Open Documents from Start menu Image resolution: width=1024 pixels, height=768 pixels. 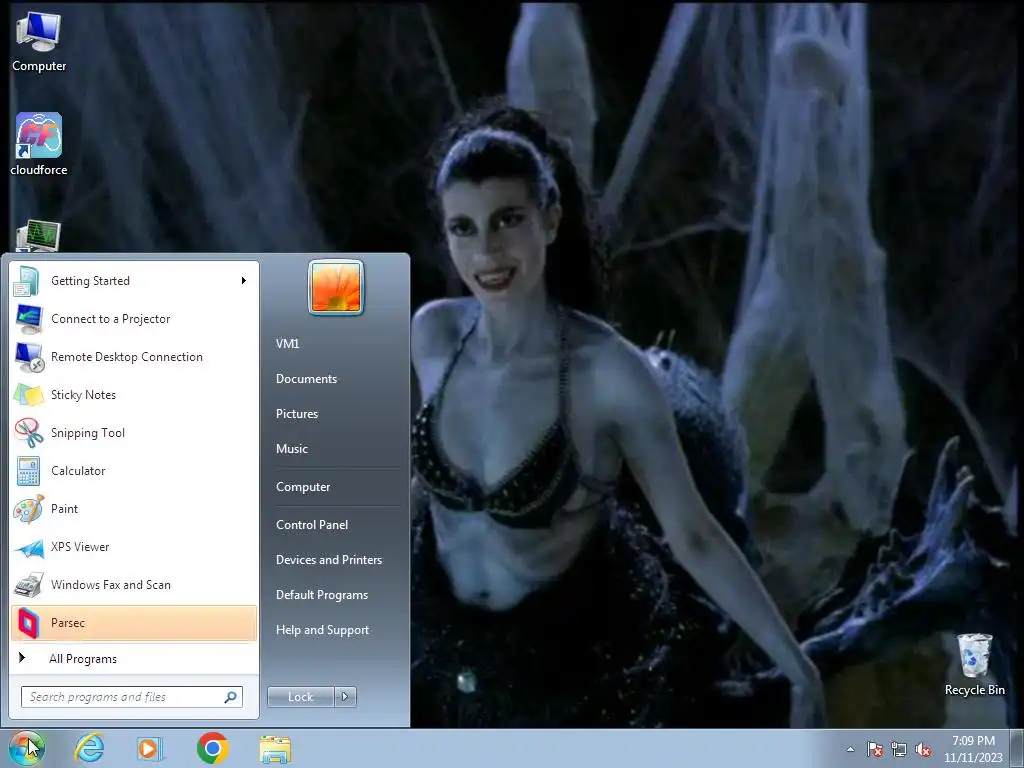tap(306, 379)
